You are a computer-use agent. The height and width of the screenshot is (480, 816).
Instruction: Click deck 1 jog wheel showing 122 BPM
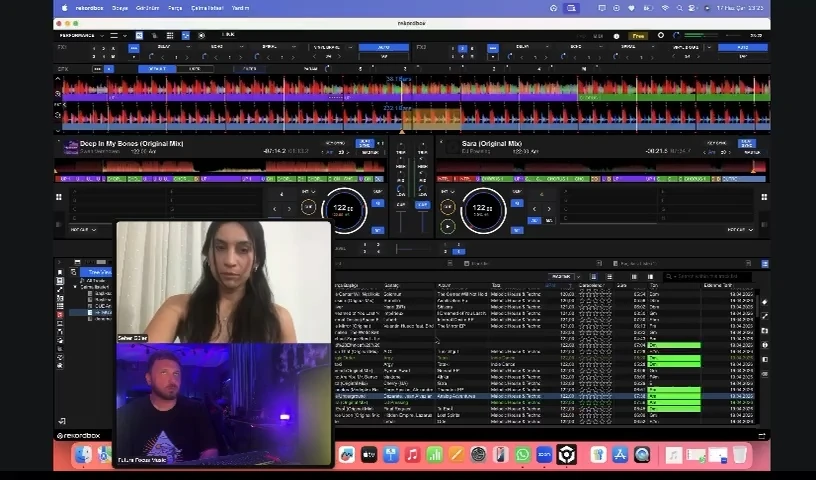point(344,210)
